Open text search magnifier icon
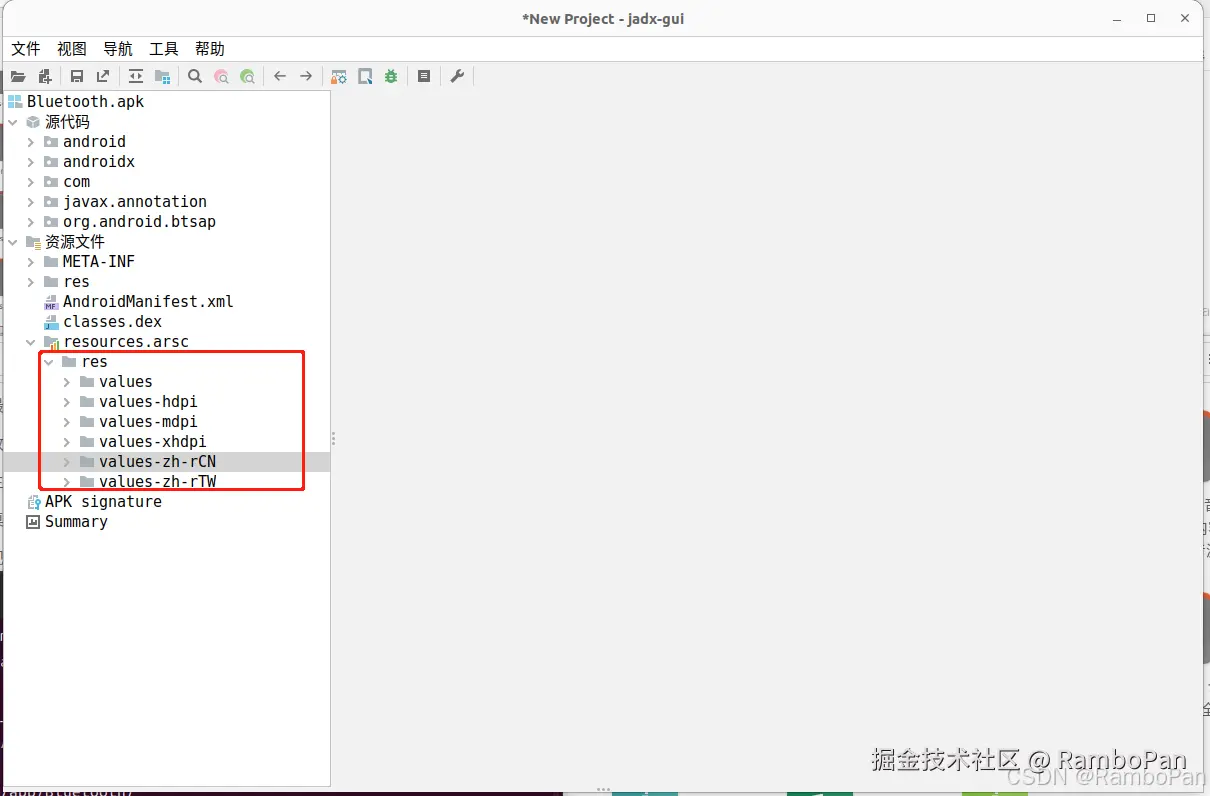1210x796 pixels. pyautogui.click(x=195, y=76)
